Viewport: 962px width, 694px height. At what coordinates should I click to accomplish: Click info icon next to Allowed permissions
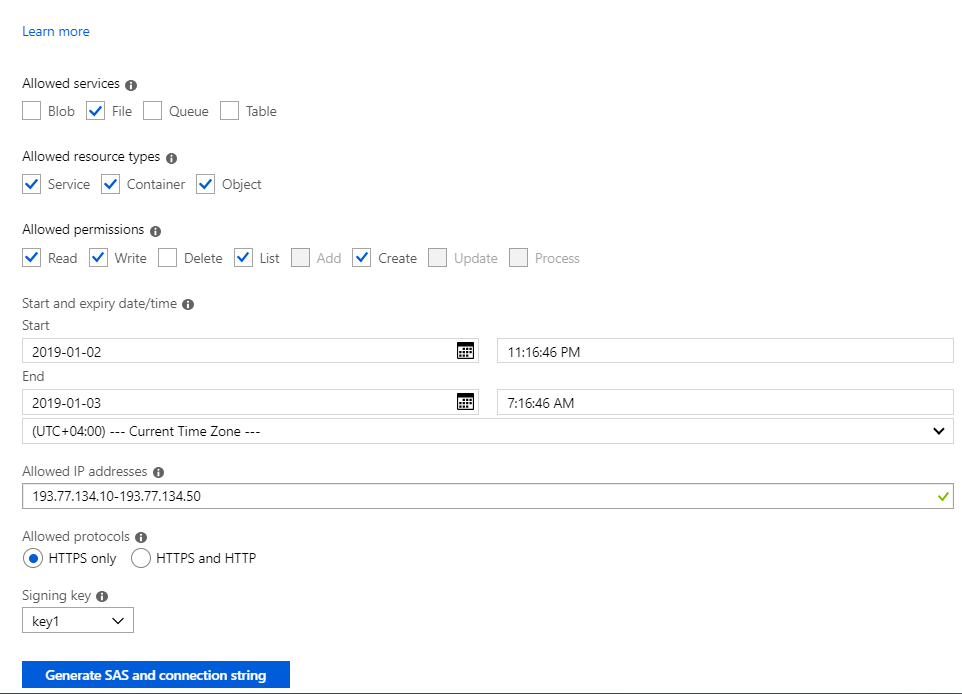(x=155, y=231)
